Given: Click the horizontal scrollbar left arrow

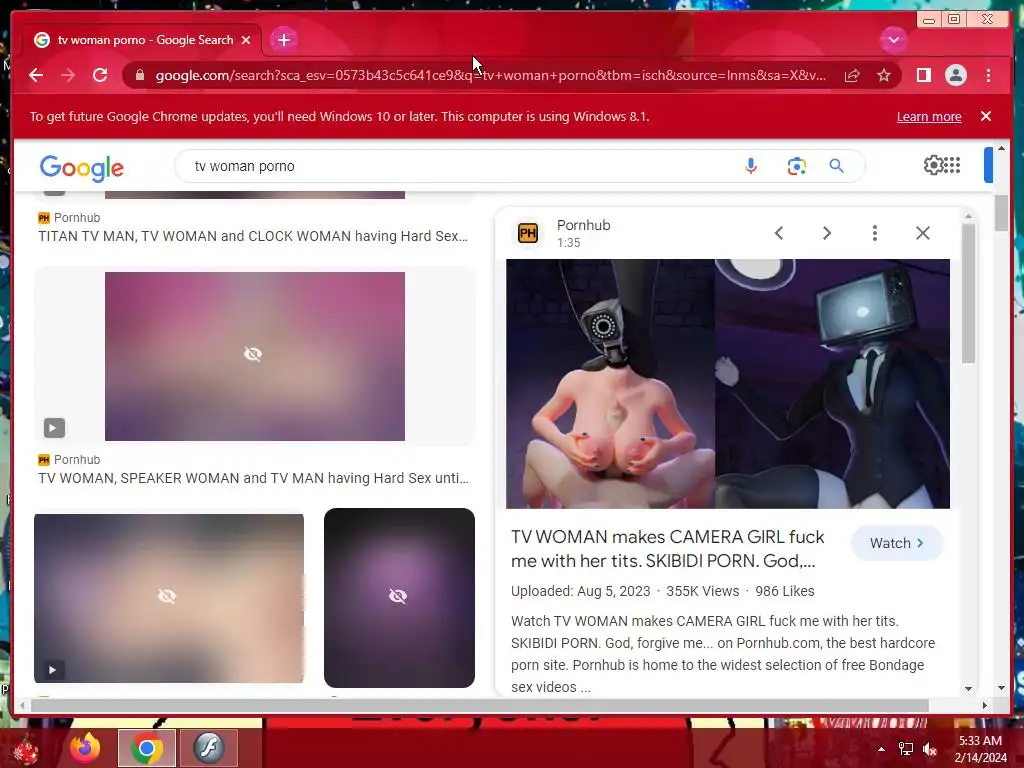Looking at the screenshot, I should pyautogui.click(x=23, y=705).
